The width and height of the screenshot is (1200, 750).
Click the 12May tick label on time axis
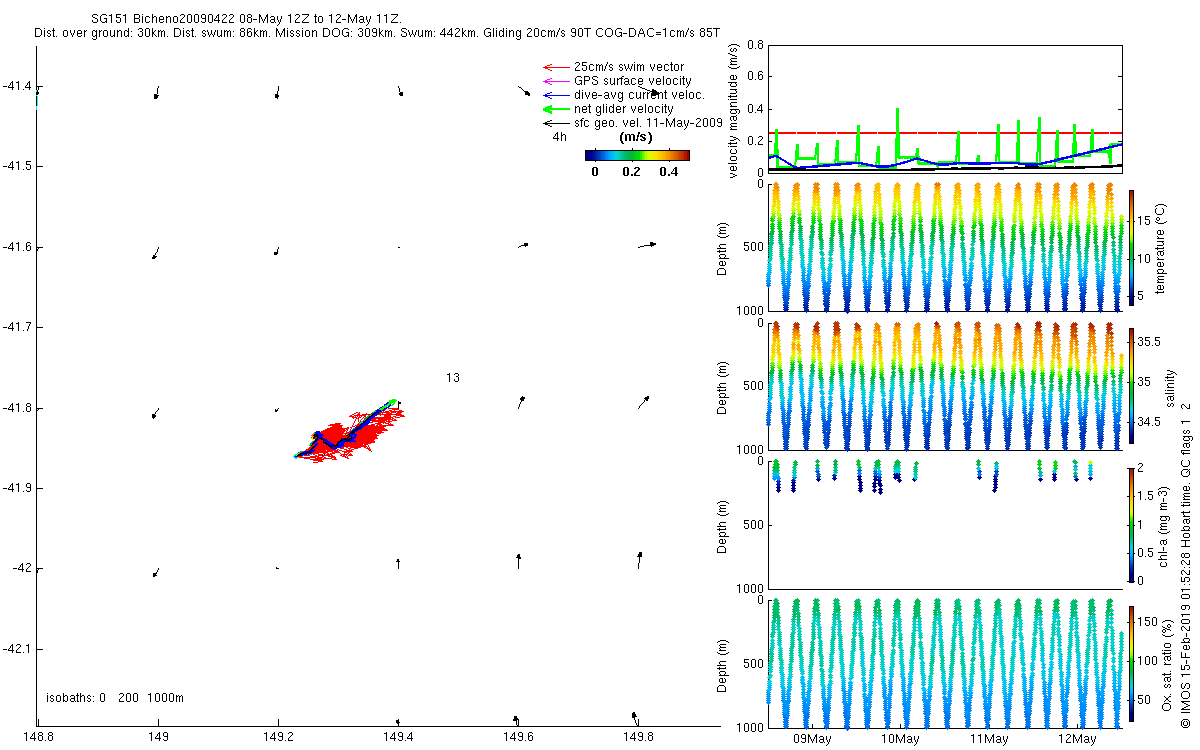tap(1076, 739)
